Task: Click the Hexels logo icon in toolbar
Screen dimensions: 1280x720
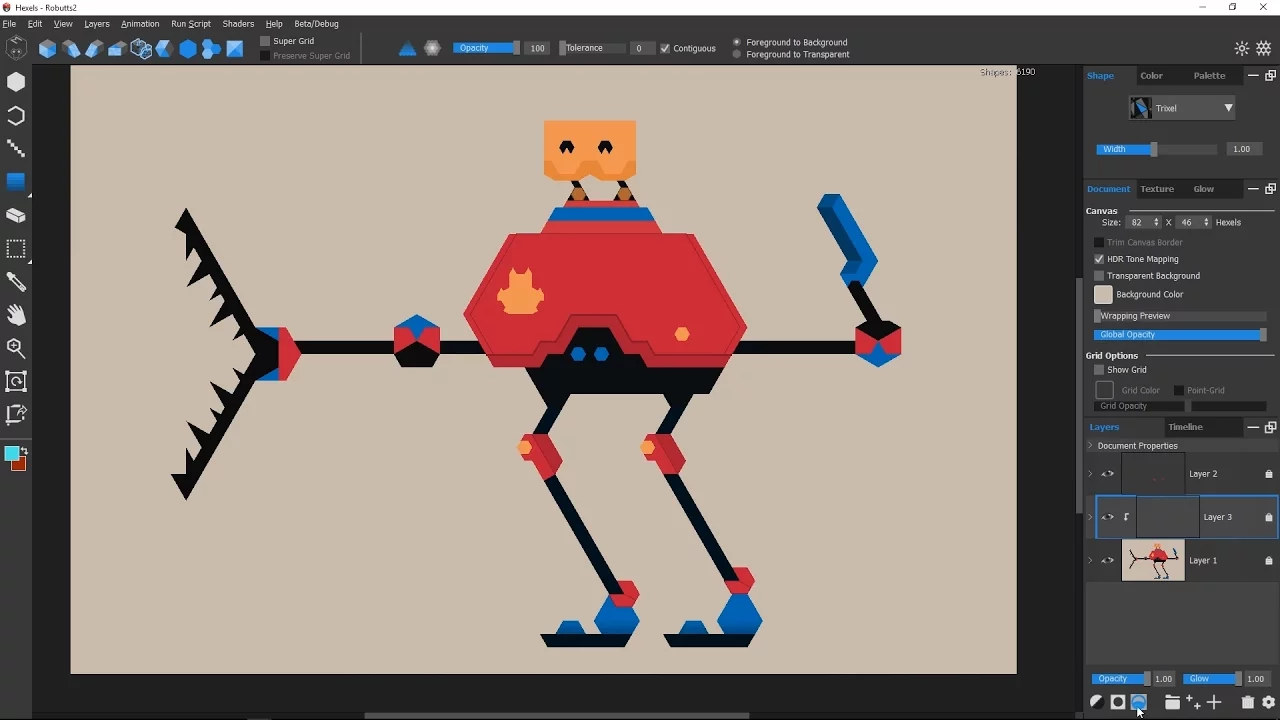Action: tap(16, 48)
